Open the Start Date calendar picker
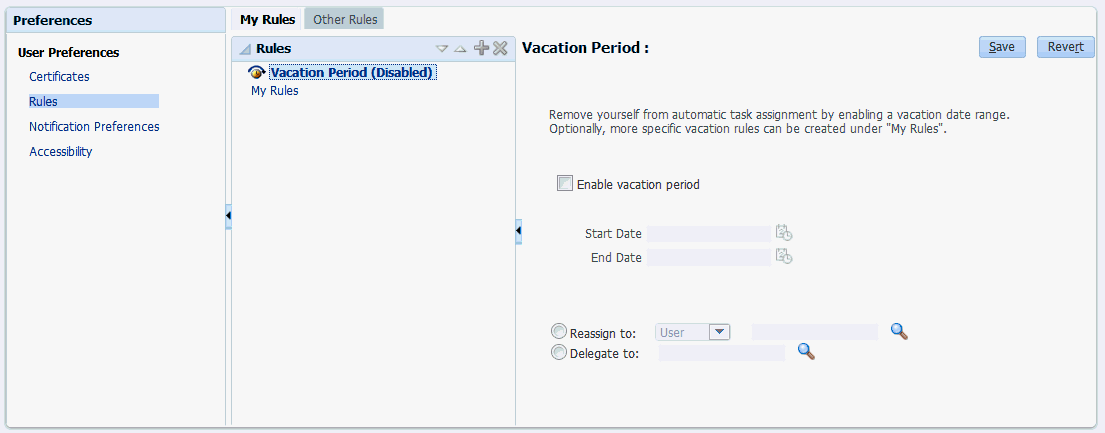 click(x=784, y=233)
